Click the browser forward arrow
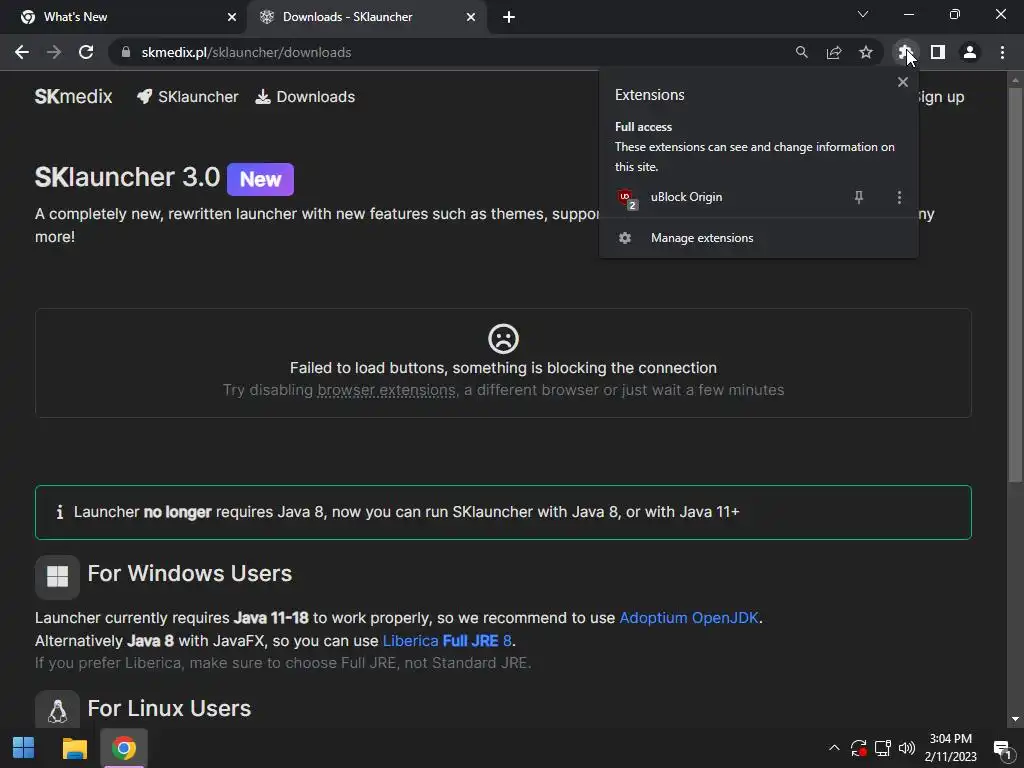The image size is (1024, 768). 54,52
